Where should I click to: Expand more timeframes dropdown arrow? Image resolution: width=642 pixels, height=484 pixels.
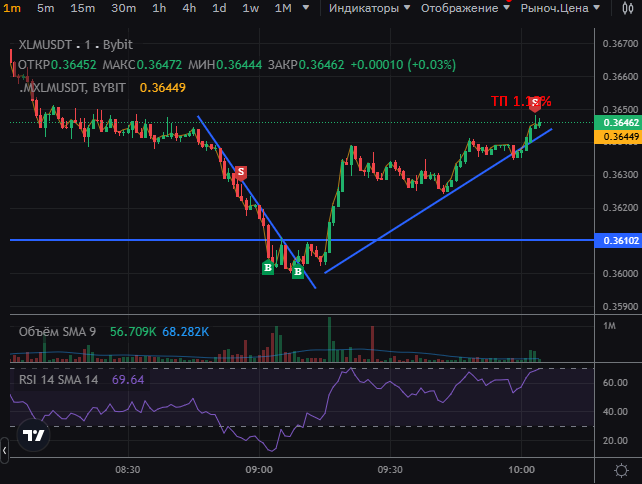click(305, 7)
